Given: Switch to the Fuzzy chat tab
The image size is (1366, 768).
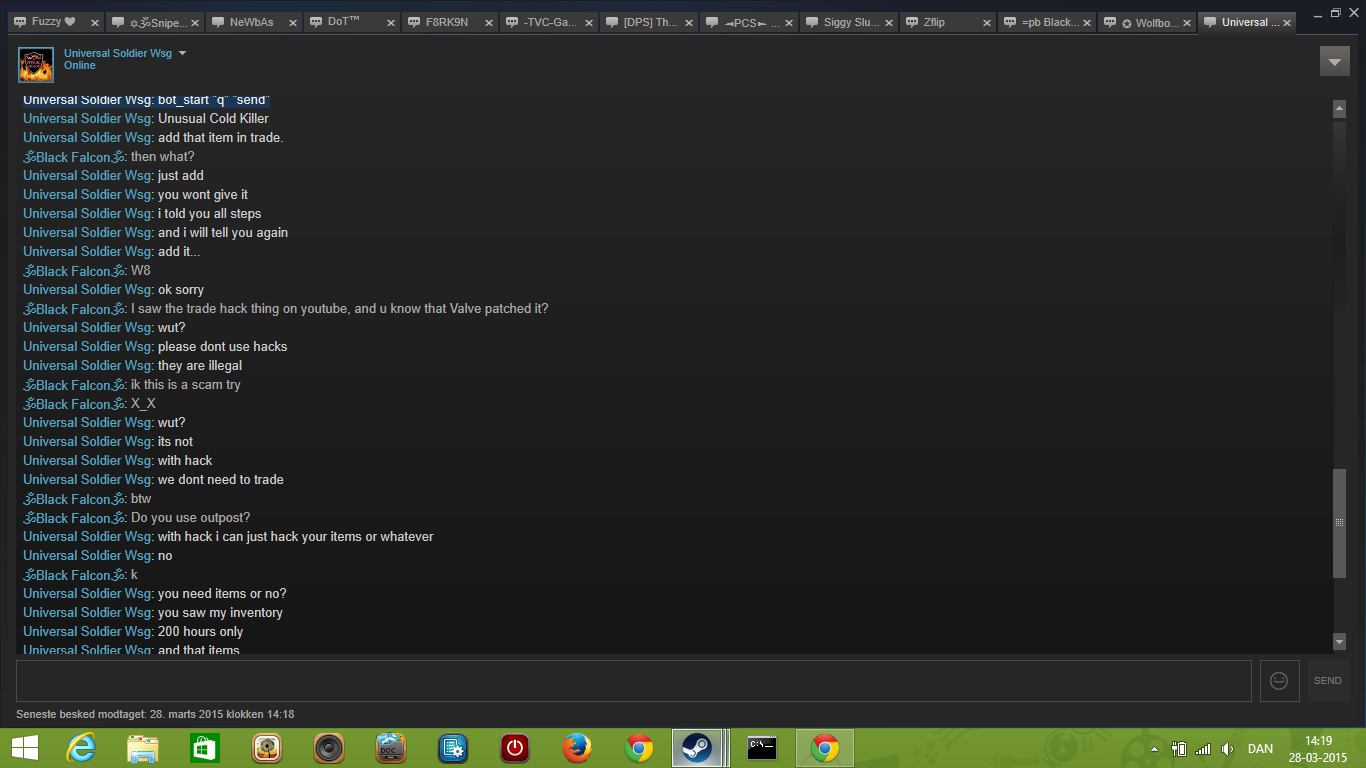Looking at the screenshot, I should [x=46, y=22].
